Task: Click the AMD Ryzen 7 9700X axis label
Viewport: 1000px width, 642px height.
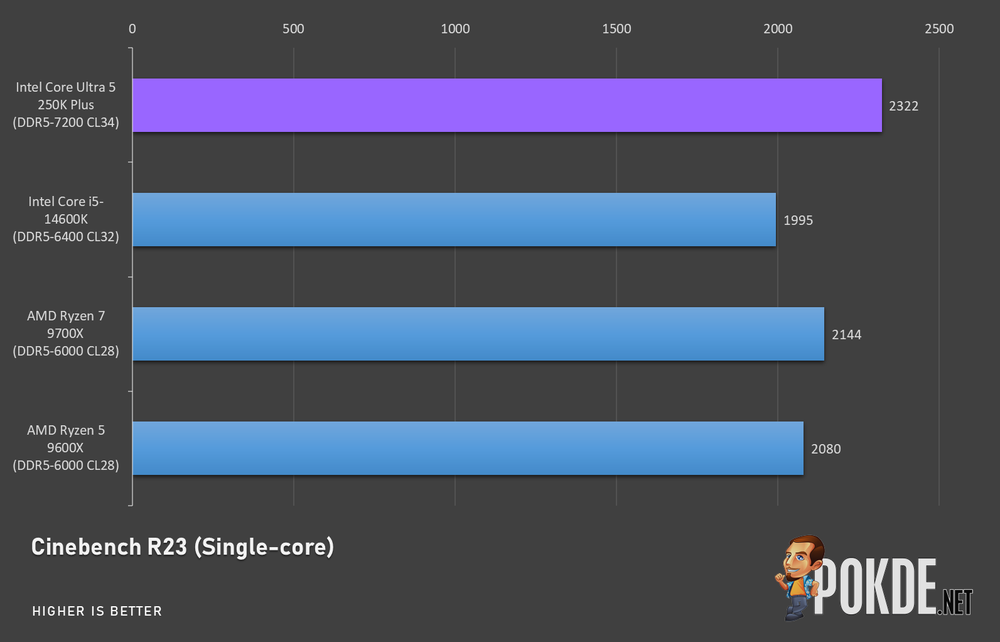Action: [x=66, y=333]
